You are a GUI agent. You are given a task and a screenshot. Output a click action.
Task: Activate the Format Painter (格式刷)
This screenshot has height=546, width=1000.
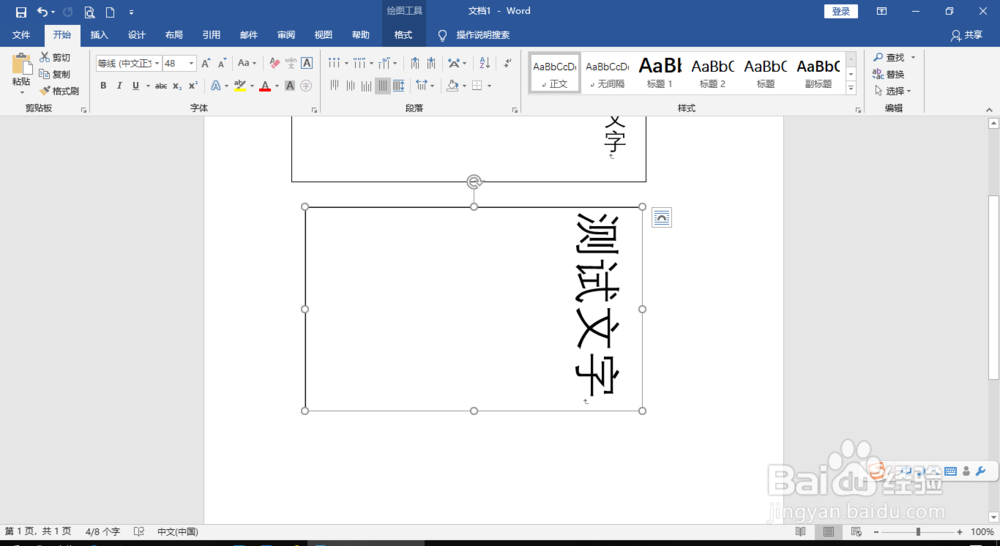tap(59, 91)
